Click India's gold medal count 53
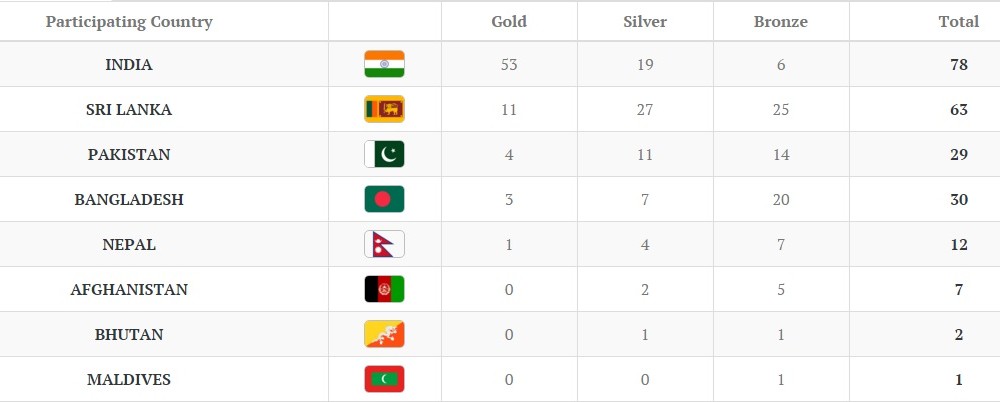Viewport: 1000px width, 402px height. (x=509, y=65)
